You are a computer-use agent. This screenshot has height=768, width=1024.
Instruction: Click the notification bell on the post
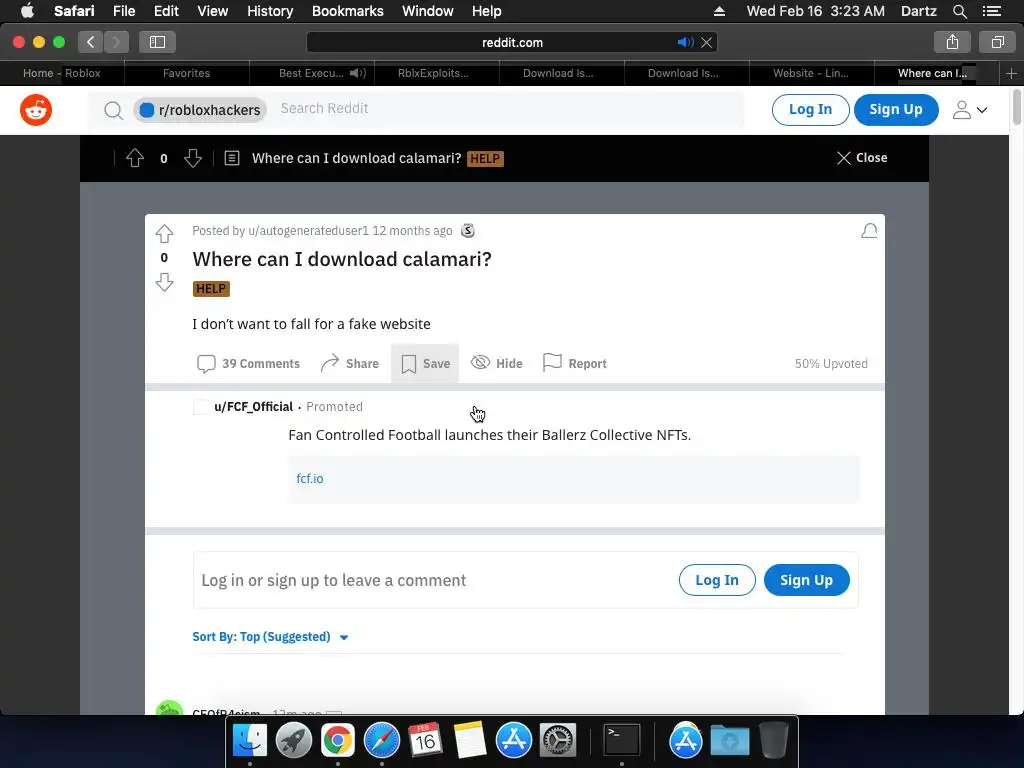click(869, 231)
